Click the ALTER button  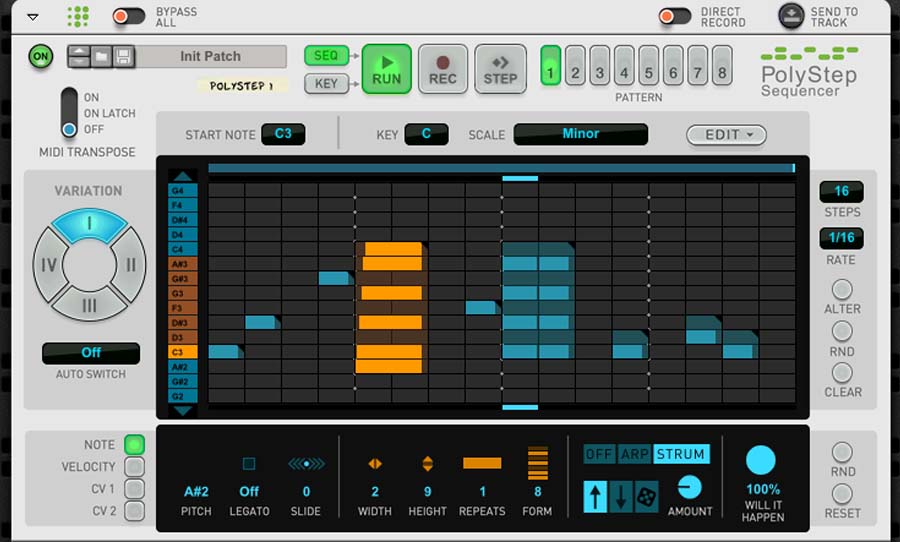pyautogui.click(x=842, y=289)
